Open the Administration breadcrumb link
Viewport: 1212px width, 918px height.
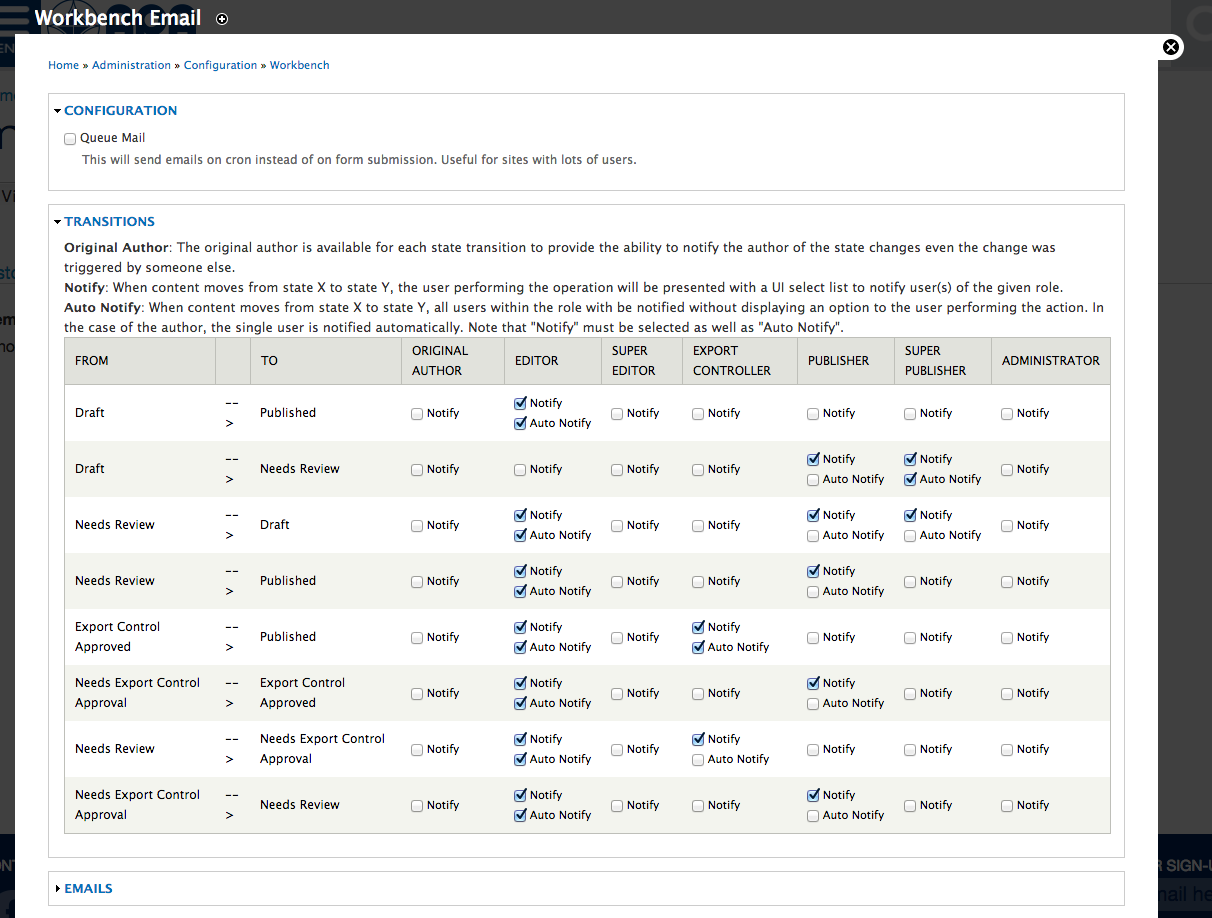coord(131,65)
